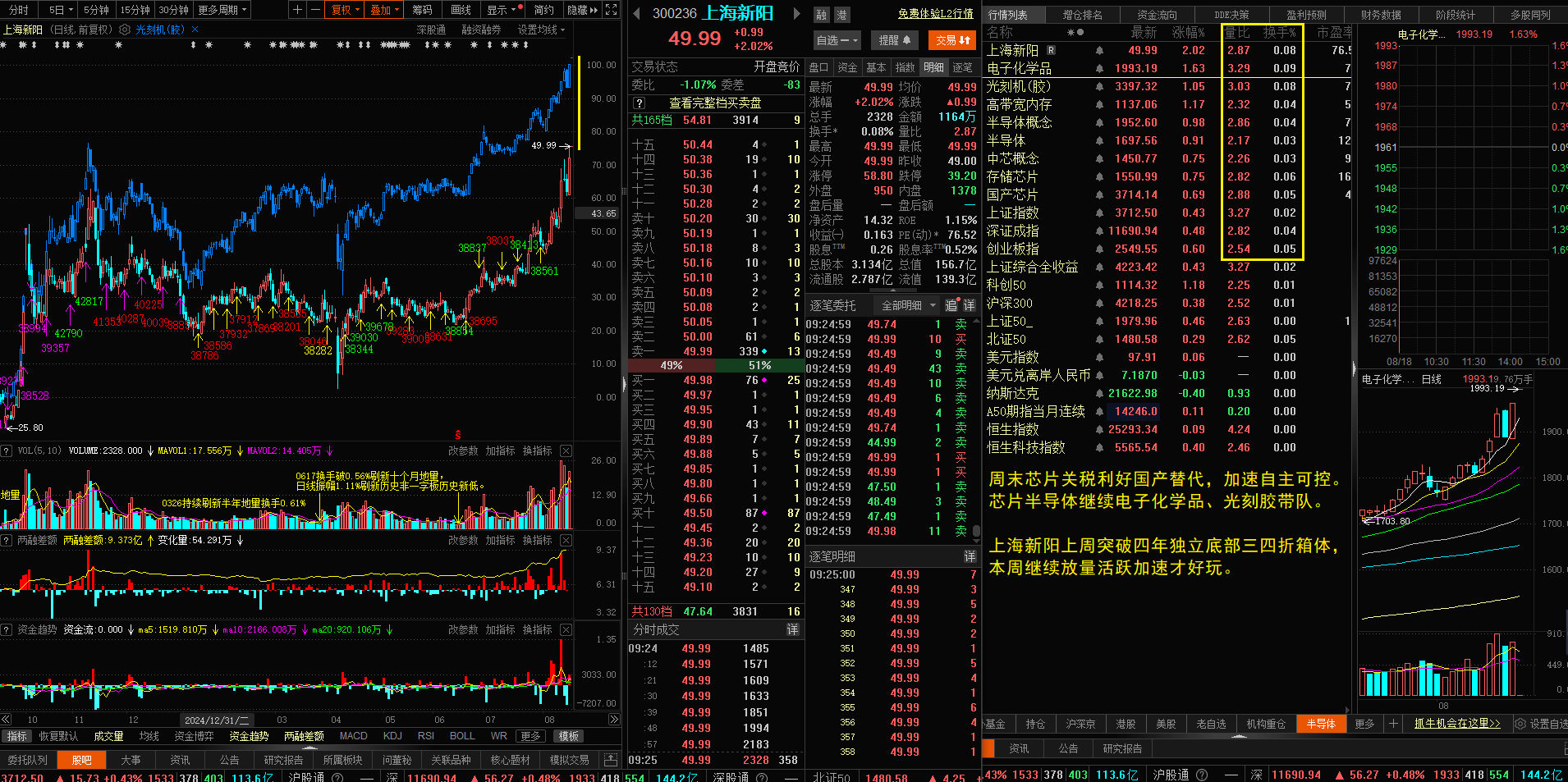Switch to 资金 tab in quote panel
Image resolution: width=1568 pixels, height=782 pixels.
point(848,67)
